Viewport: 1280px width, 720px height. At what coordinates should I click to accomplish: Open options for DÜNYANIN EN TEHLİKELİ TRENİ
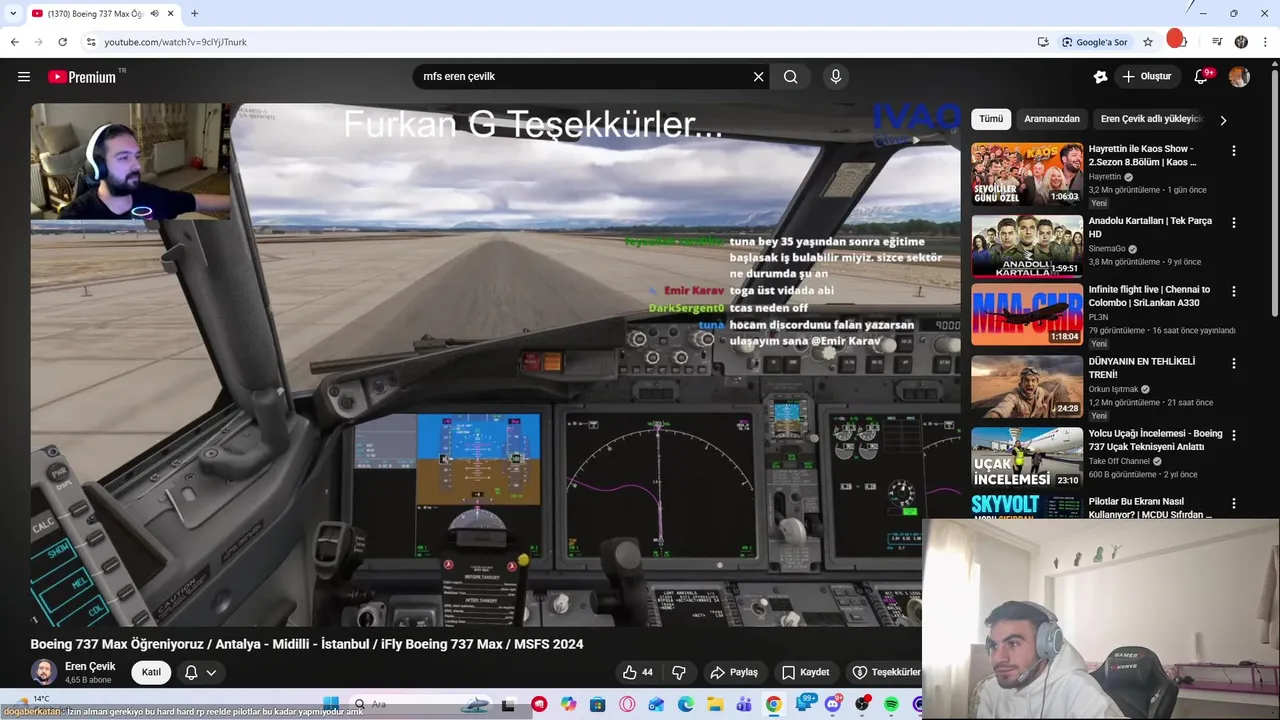[x=1234, y=364]
